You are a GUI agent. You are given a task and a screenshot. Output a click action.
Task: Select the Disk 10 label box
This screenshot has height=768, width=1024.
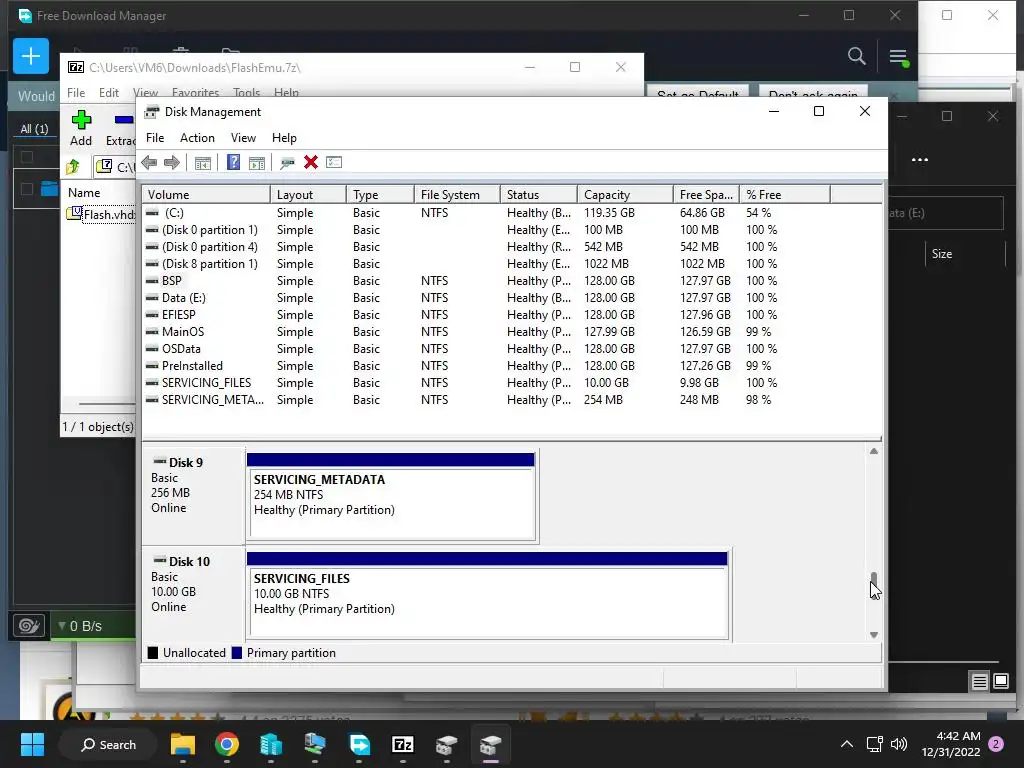(193, 594)
